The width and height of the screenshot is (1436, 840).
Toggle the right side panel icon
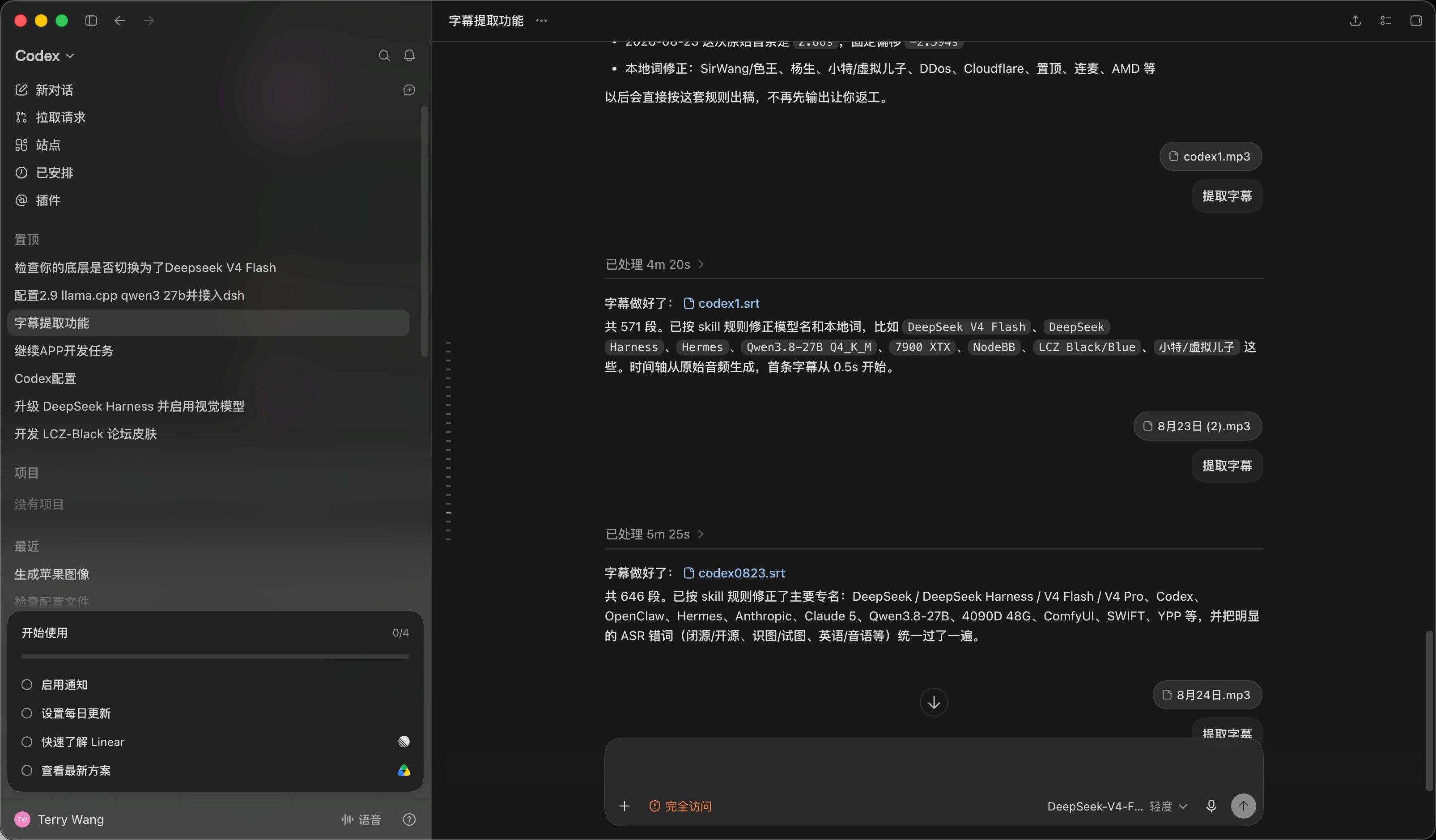click(1416, 21)
